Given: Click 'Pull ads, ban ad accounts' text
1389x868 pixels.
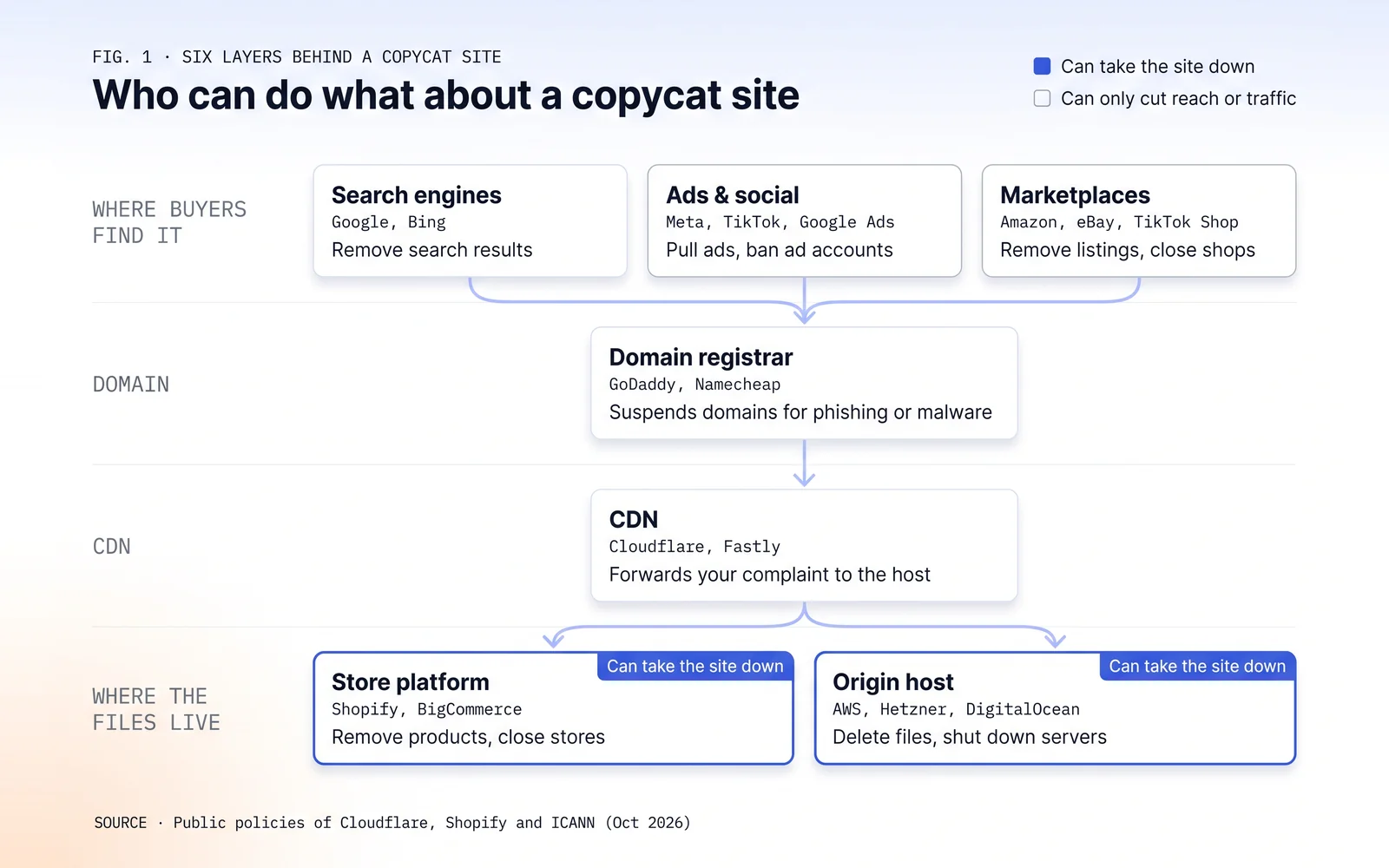Looking at the screenshot, I should pos(780,250).
